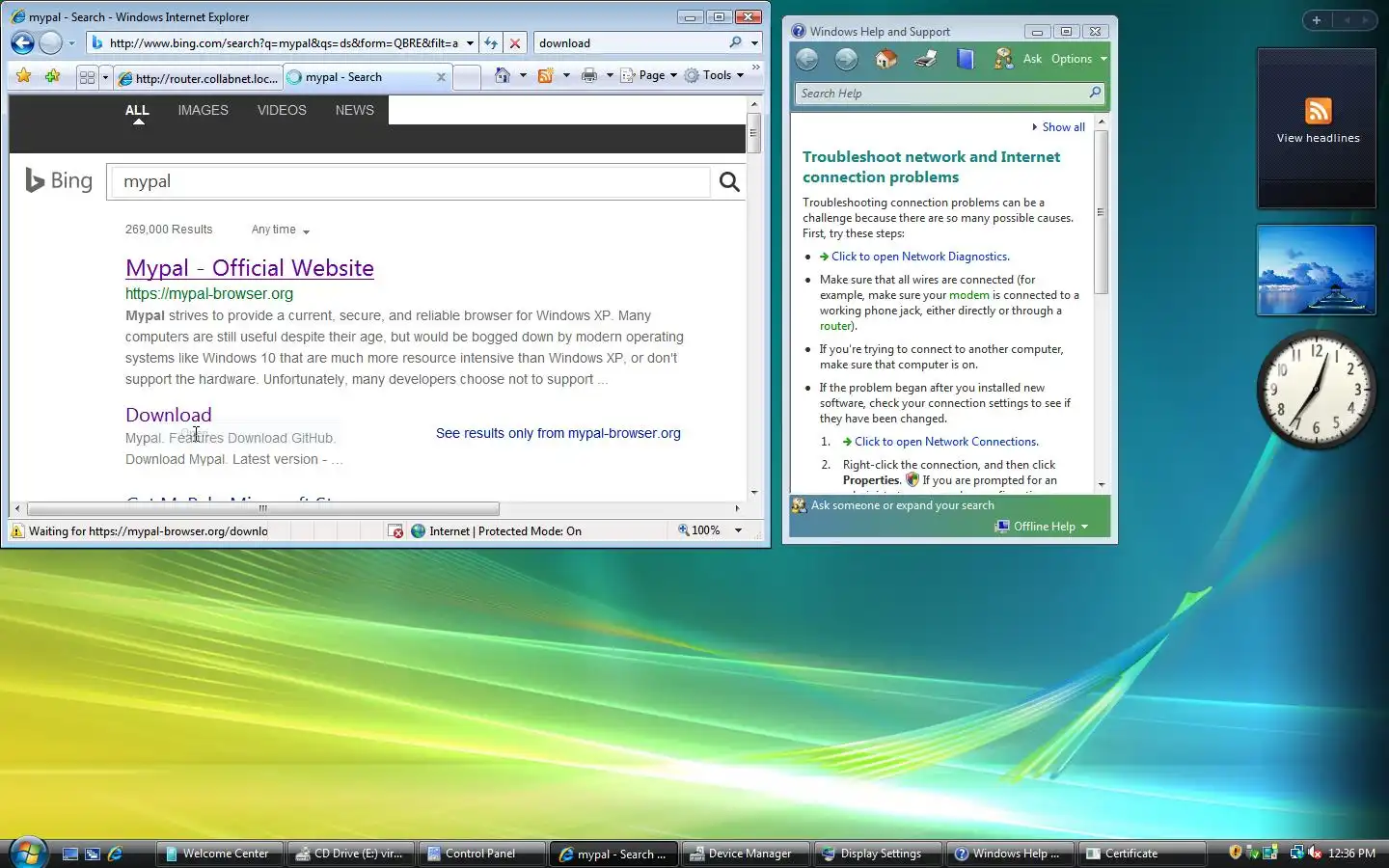
Task: Select the NEWS tab on Bing
Action: [354, 110]
